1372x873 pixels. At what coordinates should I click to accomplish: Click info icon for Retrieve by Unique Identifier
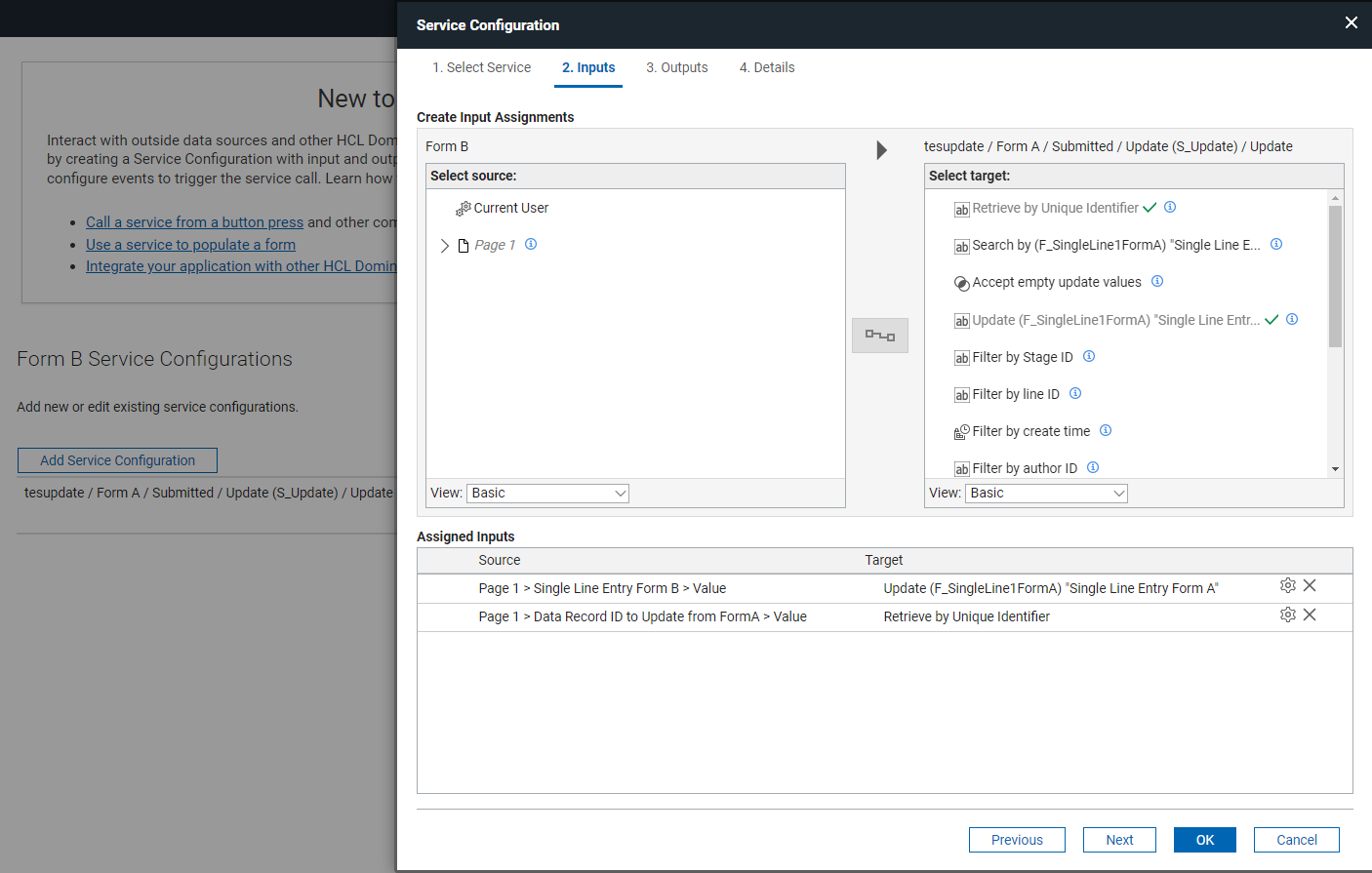(x=1170, y=207)
